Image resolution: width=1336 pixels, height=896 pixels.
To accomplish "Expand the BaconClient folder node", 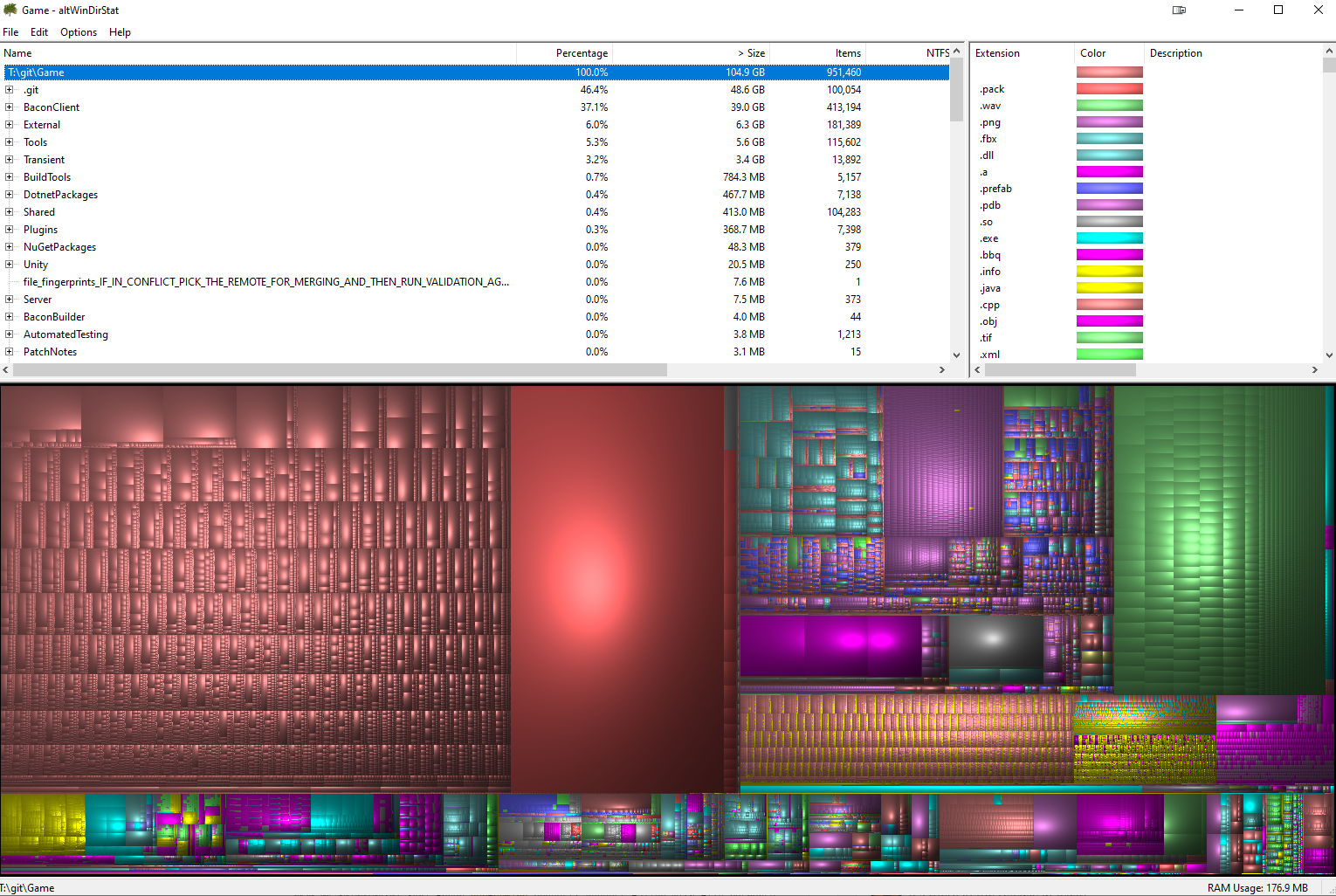I will pos(10,107).
